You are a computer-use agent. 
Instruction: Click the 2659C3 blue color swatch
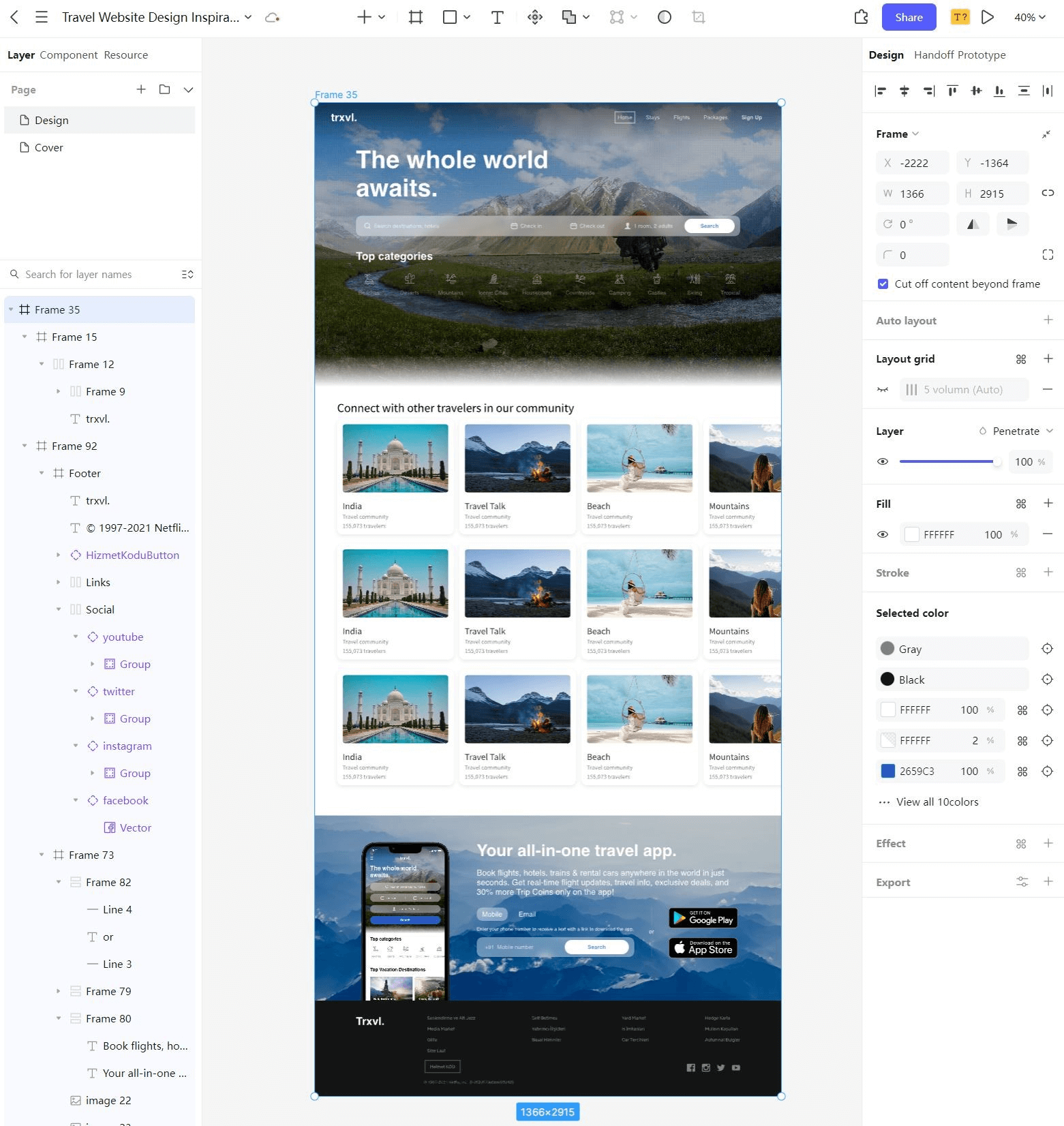coord(888,771)
